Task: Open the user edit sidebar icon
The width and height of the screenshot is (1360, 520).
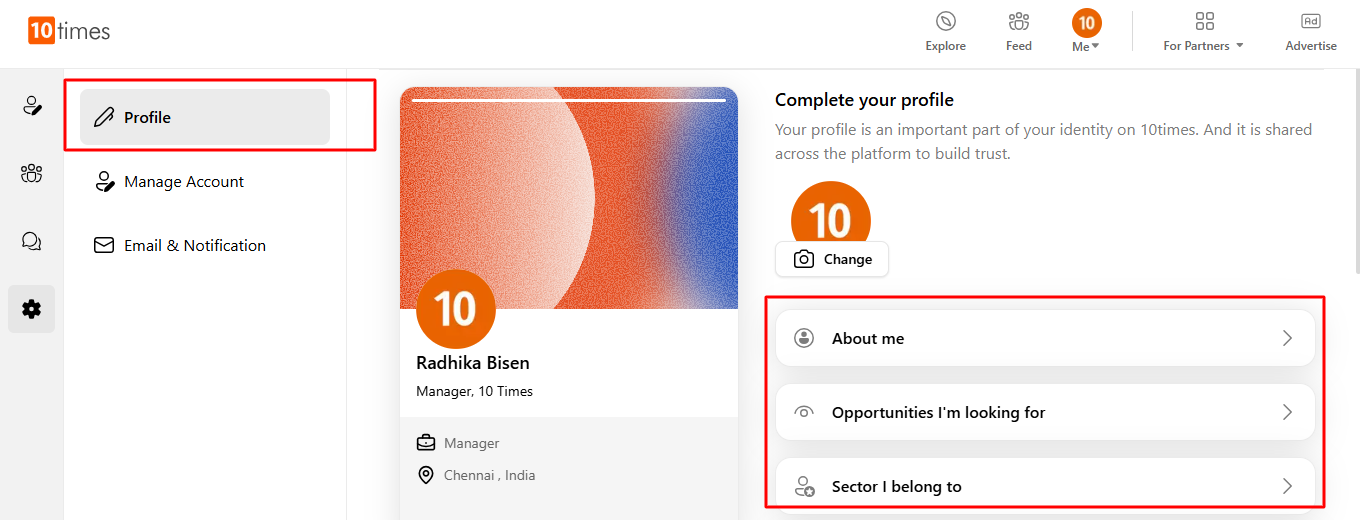Action: pos(32,106)
